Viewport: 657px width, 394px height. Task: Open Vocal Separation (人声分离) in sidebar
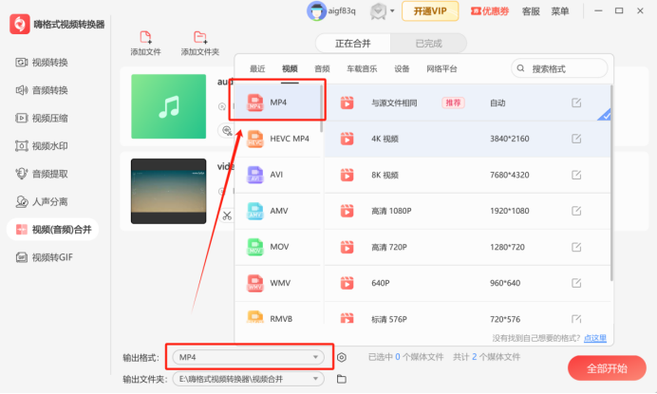coord(41,202)
